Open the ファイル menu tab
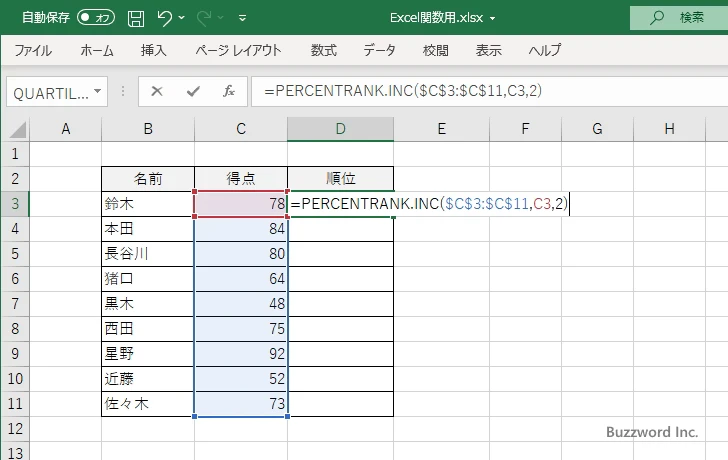The width and height of the screenshot is (728, 460). (x=33, y=50)
